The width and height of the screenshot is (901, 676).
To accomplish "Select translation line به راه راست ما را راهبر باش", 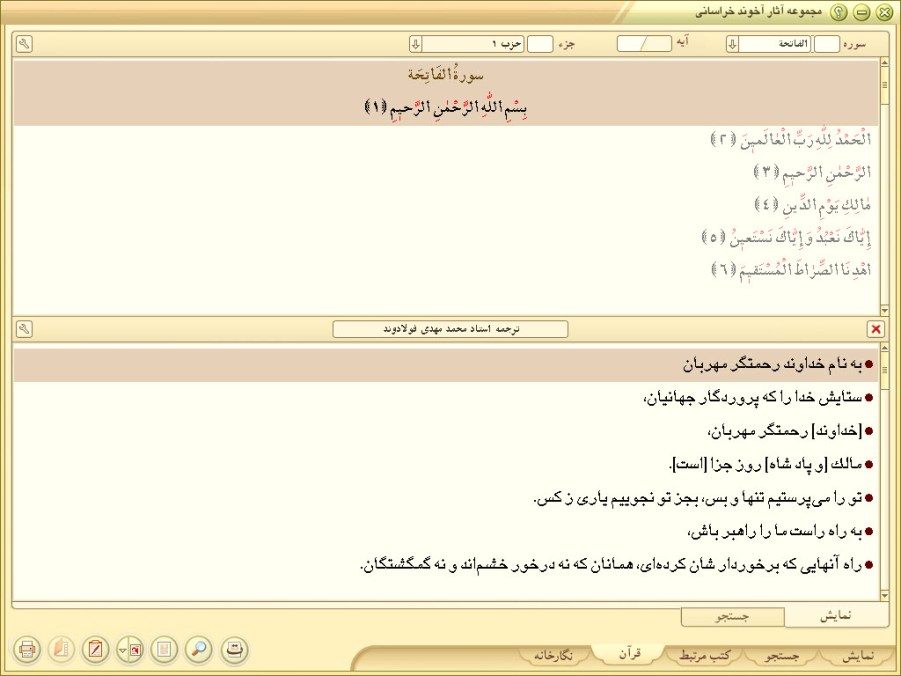I will point(775,532).
